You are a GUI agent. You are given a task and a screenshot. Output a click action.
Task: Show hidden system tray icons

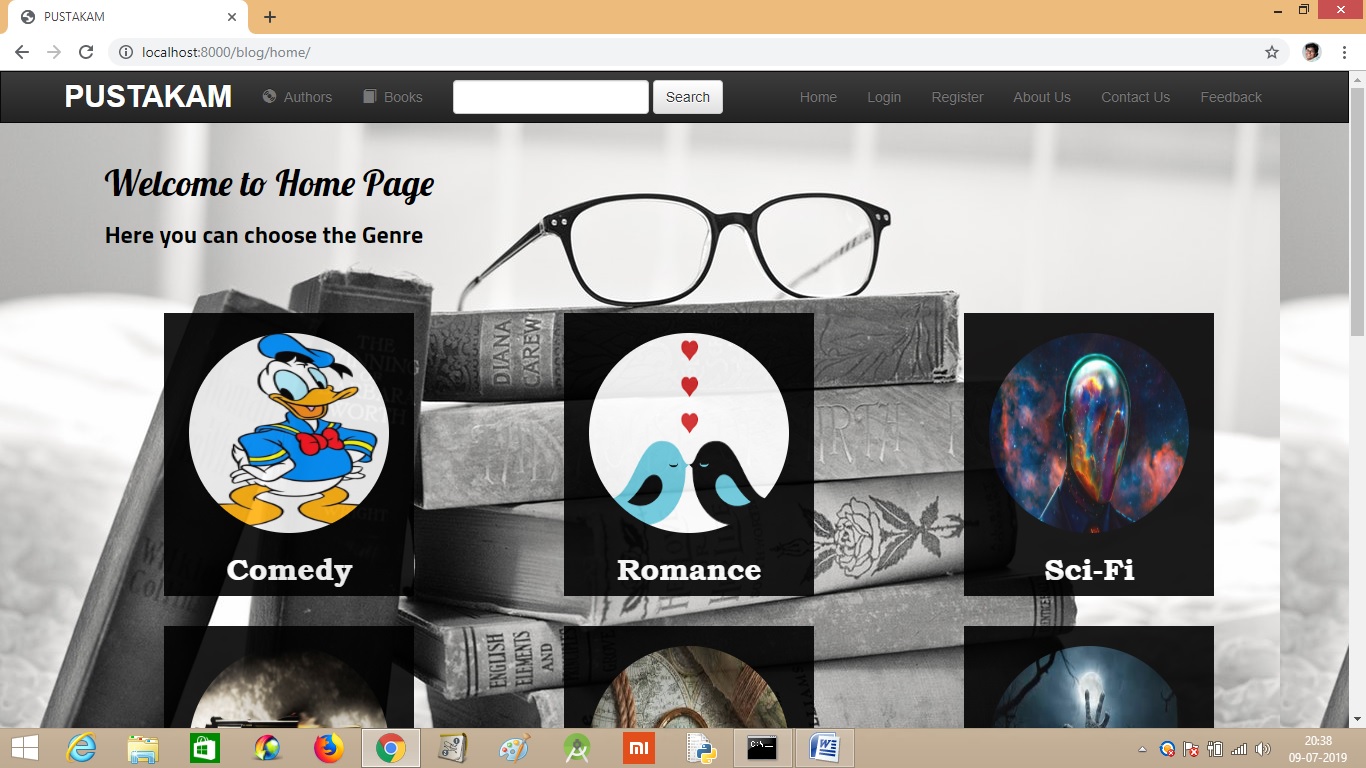pyautogui.click(x=1142, y=749)
